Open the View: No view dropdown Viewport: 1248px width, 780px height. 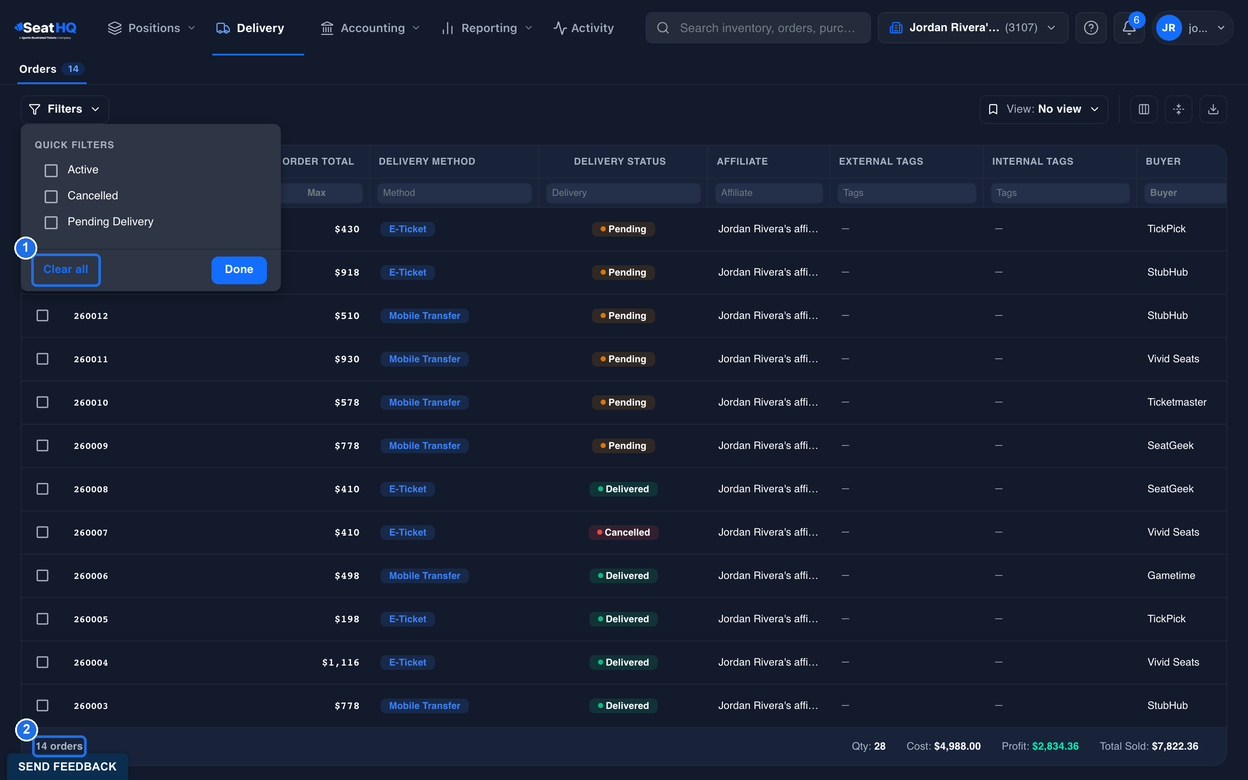[1043, 109]
